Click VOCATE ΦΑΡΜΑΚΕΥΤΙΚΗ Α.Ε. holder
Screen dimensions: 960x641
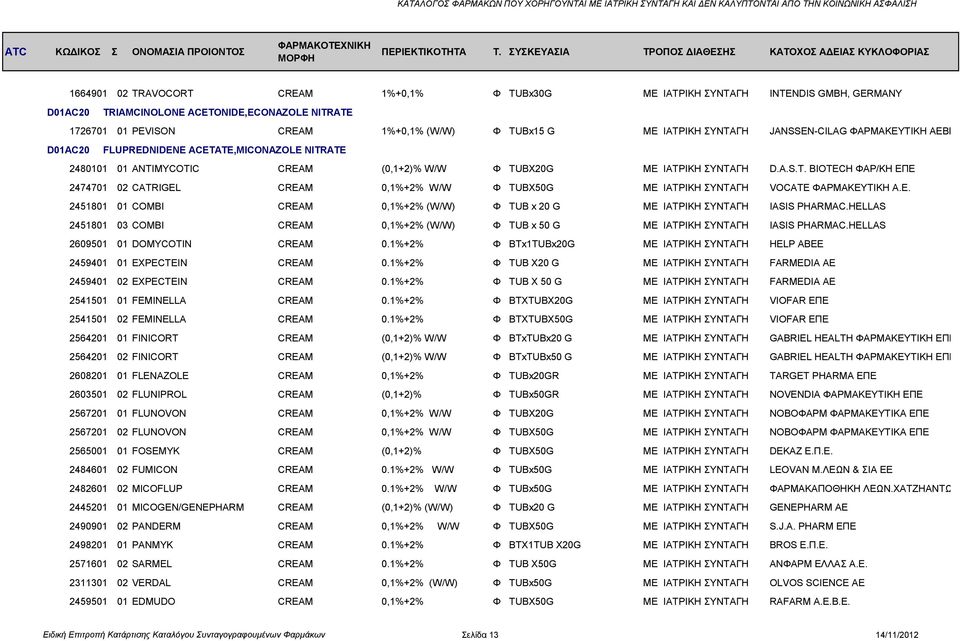tap(839, 188)
